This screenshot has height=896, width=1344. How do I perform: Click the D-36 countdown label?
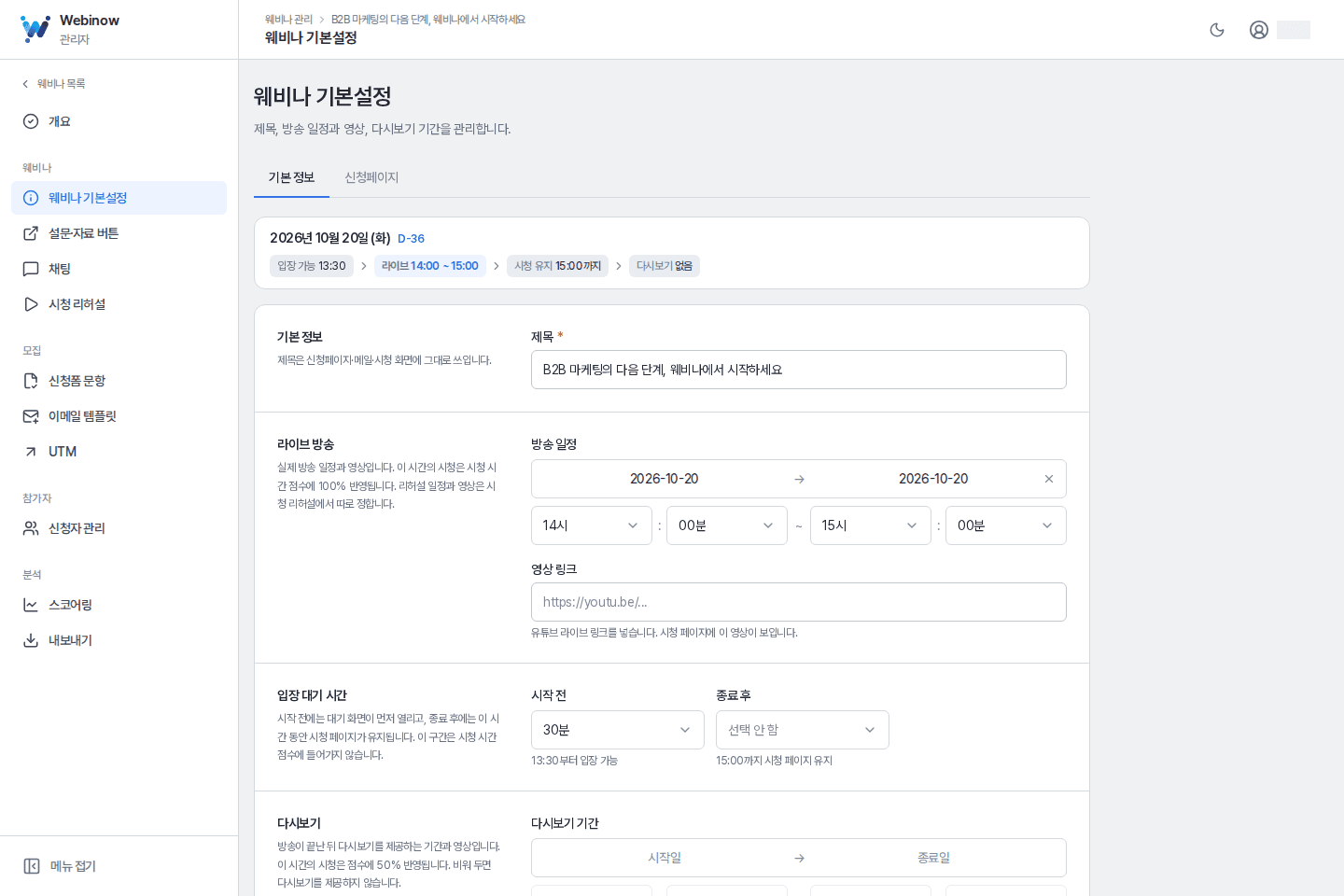[411, 239]
